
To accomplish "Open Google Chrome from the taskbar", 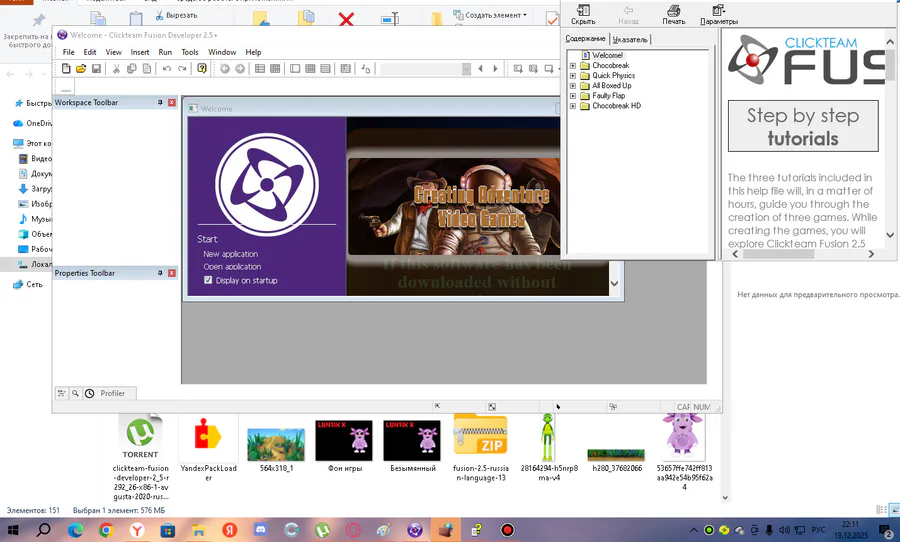I will tap(106, 530).
